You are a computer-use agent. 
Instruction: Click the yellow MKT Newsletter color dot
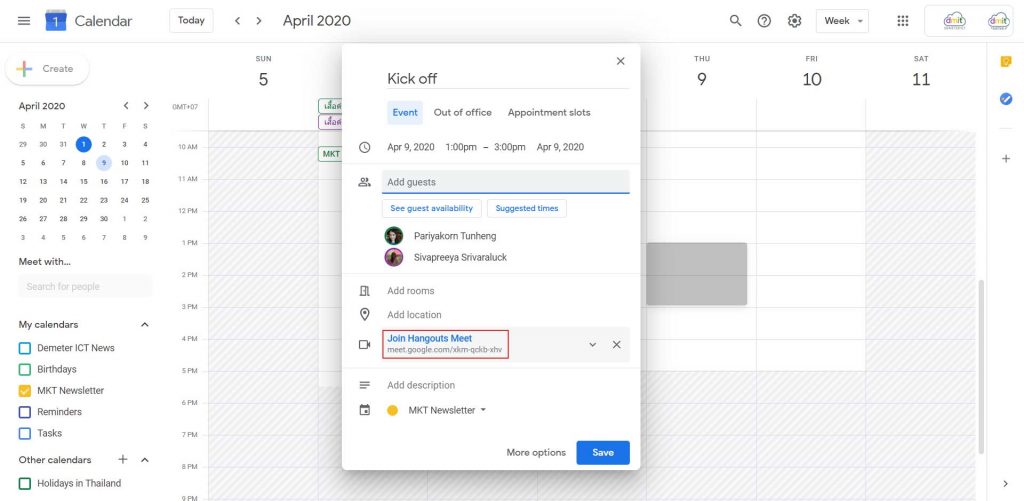click(x=392, y=411)
